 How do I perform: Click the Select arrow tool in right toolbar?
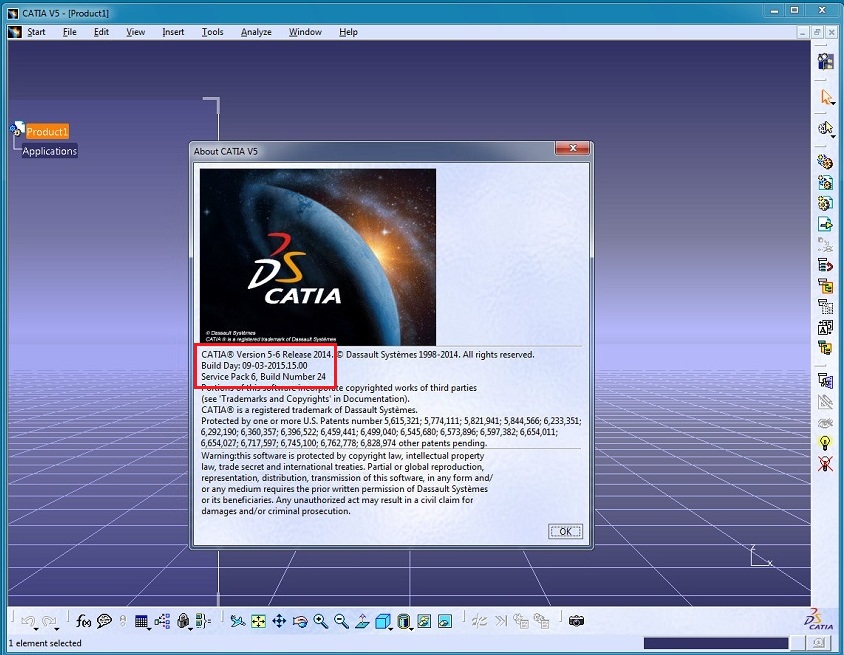pos(826,97)
